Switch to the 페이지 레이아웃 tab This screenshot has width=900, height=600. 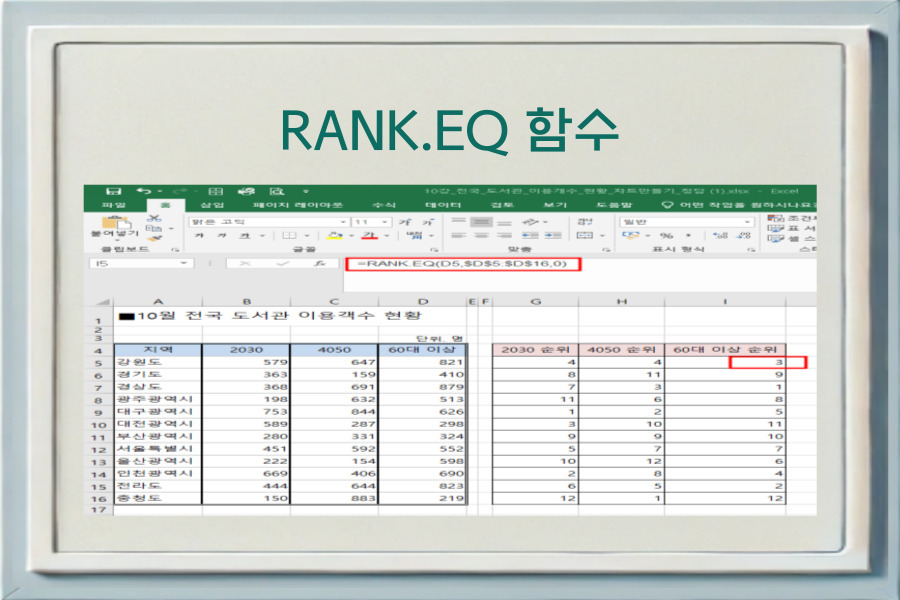click(x=298, y=205)
